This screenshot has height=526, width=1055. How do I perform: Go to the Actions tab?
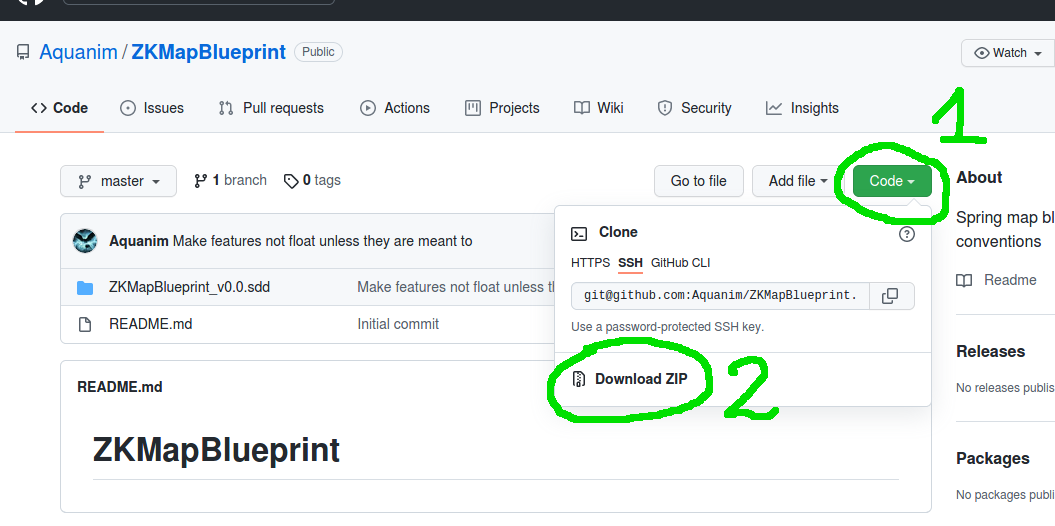pyautogui.click(x=395, y=108)
